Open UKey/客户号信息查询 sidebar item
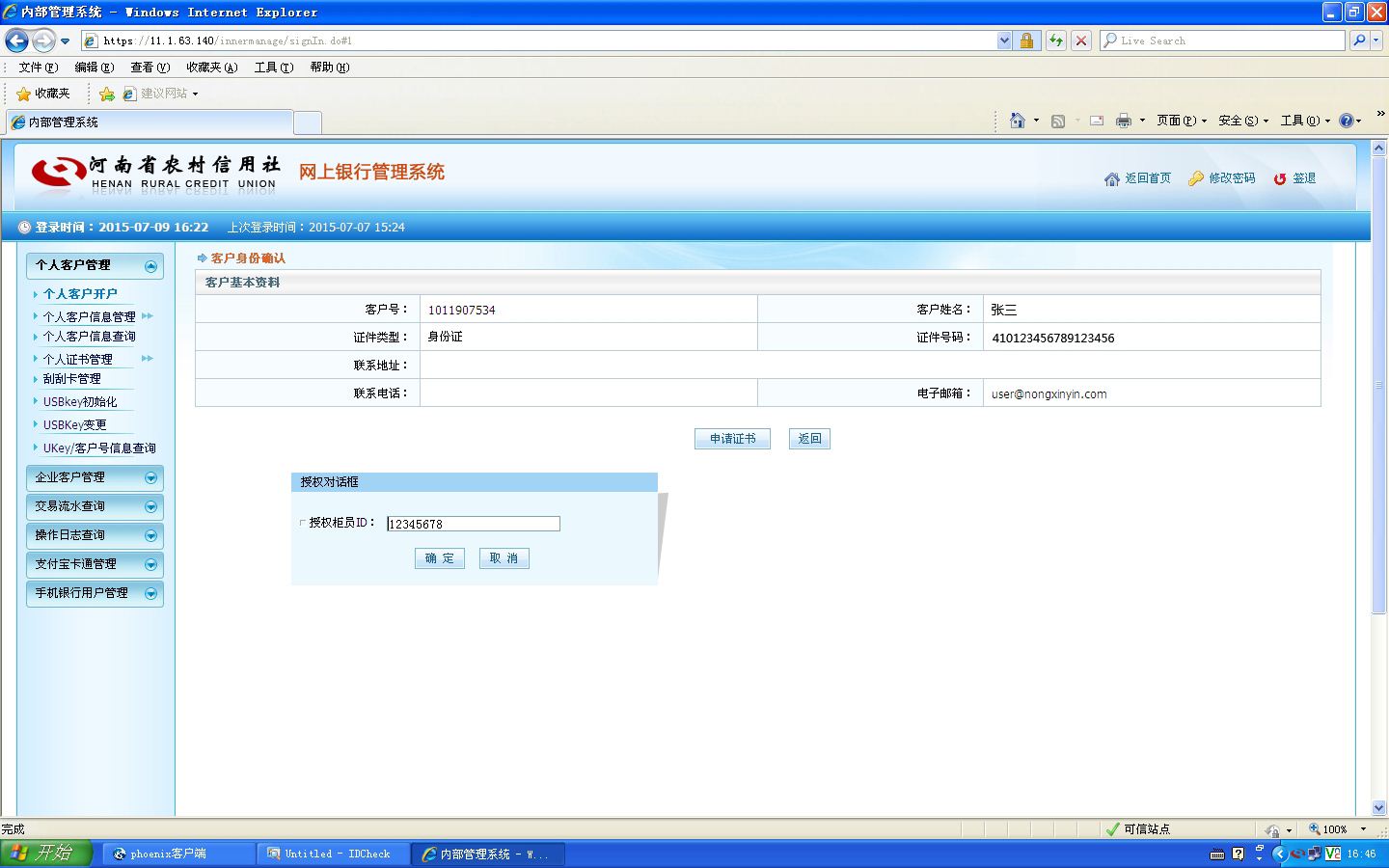This screenshot has height=868, width=1389. pos(99,448)
